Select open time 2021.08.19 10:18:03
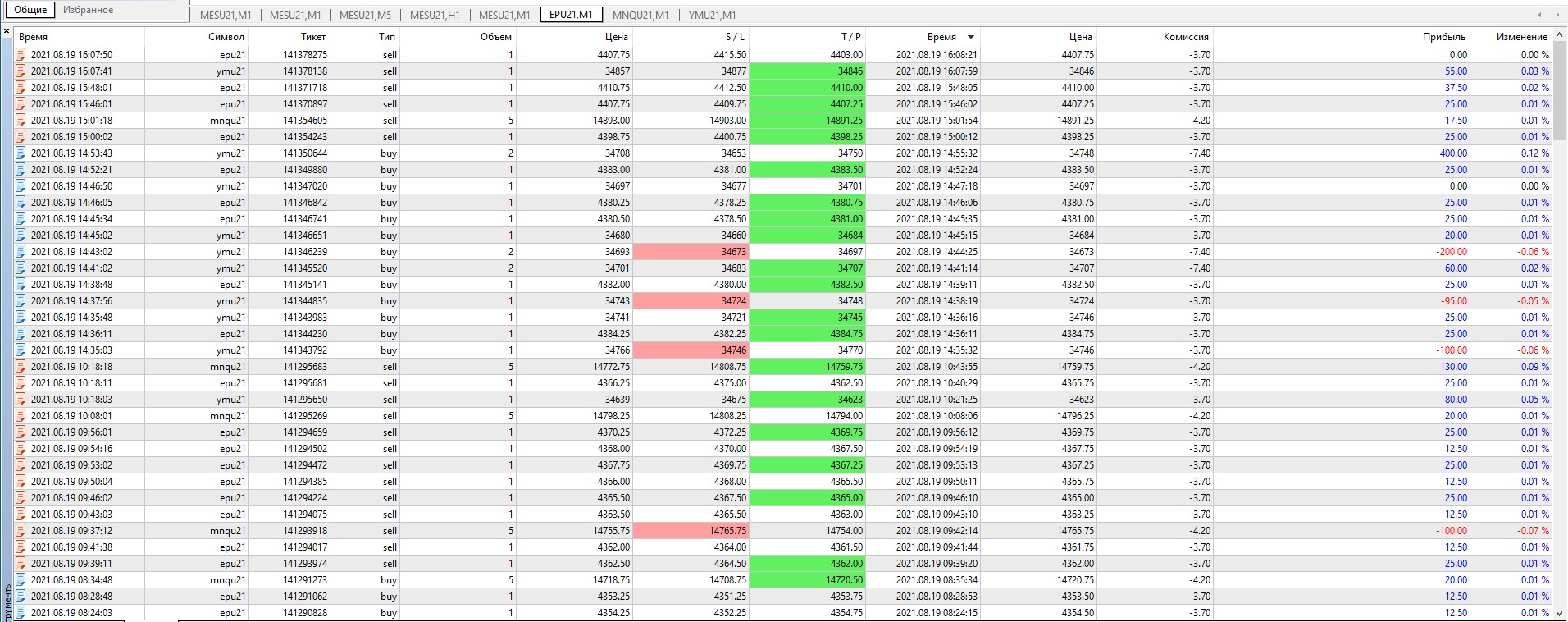Viewport: 1568px width, 622px height. 71,400
